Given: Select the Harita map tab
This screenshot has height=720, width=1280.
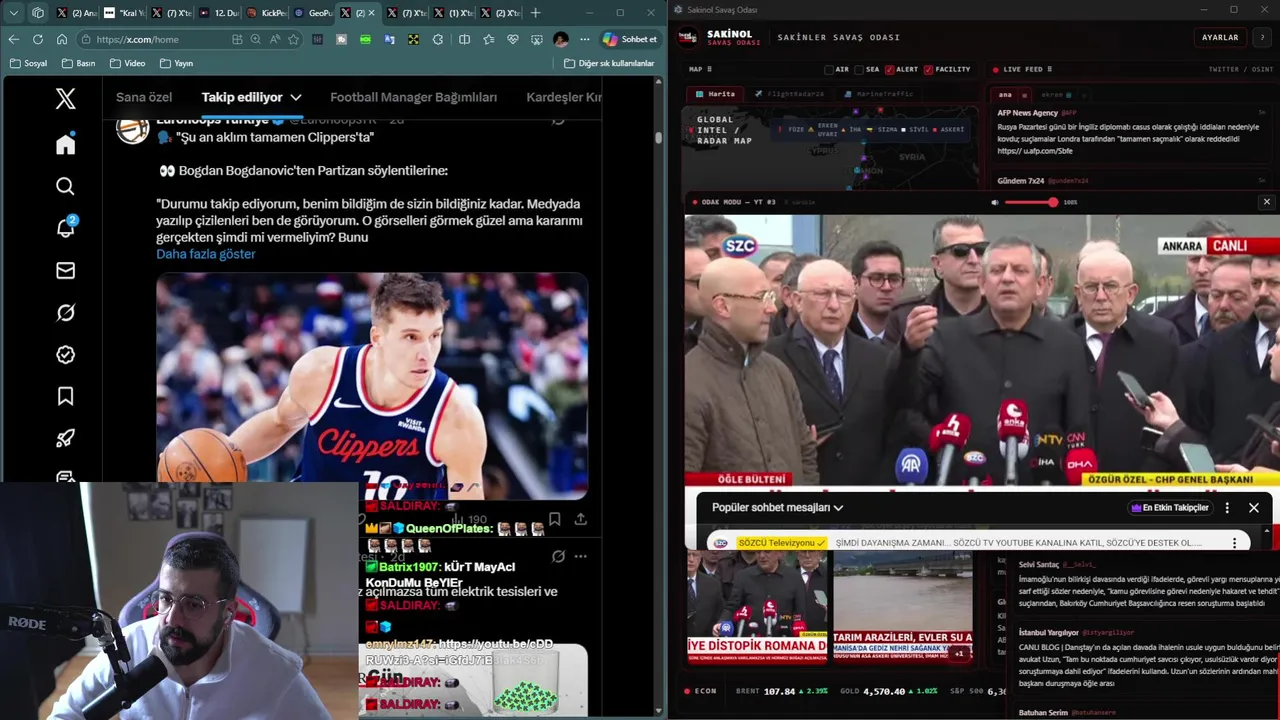Looking at the screenshot, I should click(x=715, y=94).
